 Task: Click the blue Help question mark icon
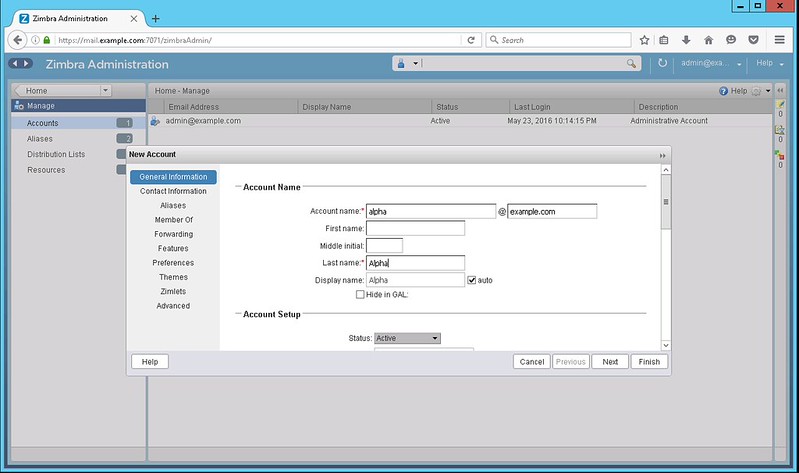[724, 91]
